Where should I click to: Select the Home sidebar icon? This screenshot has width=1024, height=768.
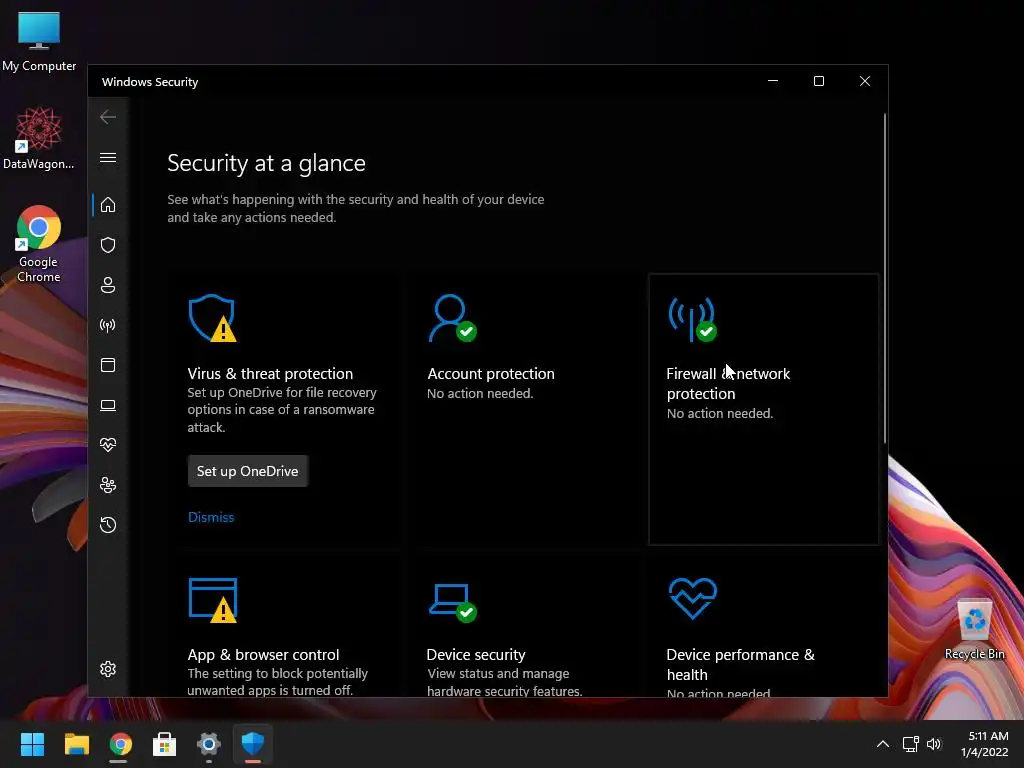click(108, 205)
